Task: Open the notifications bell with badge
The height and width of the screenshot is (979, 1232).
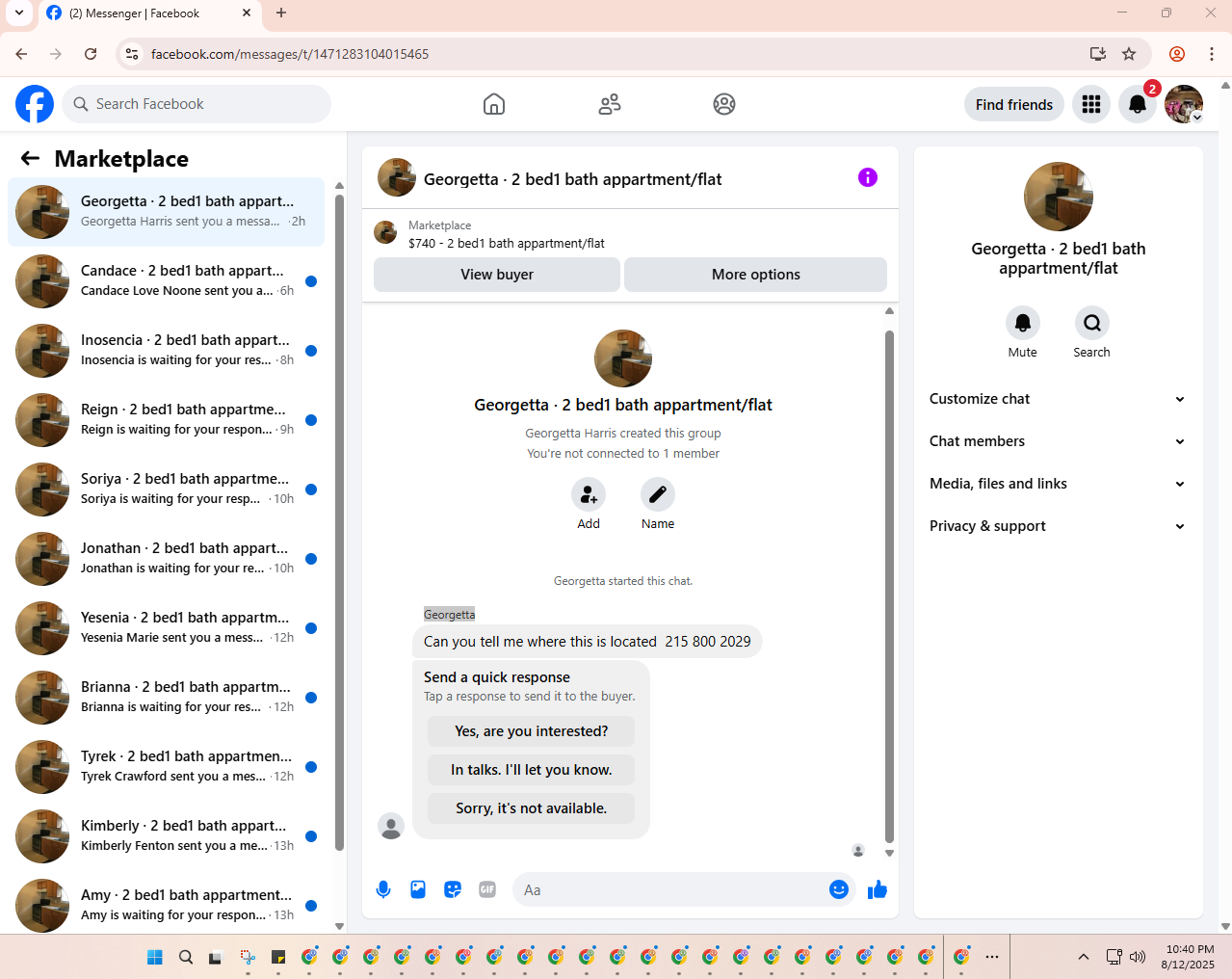Action: (1138, 104)
